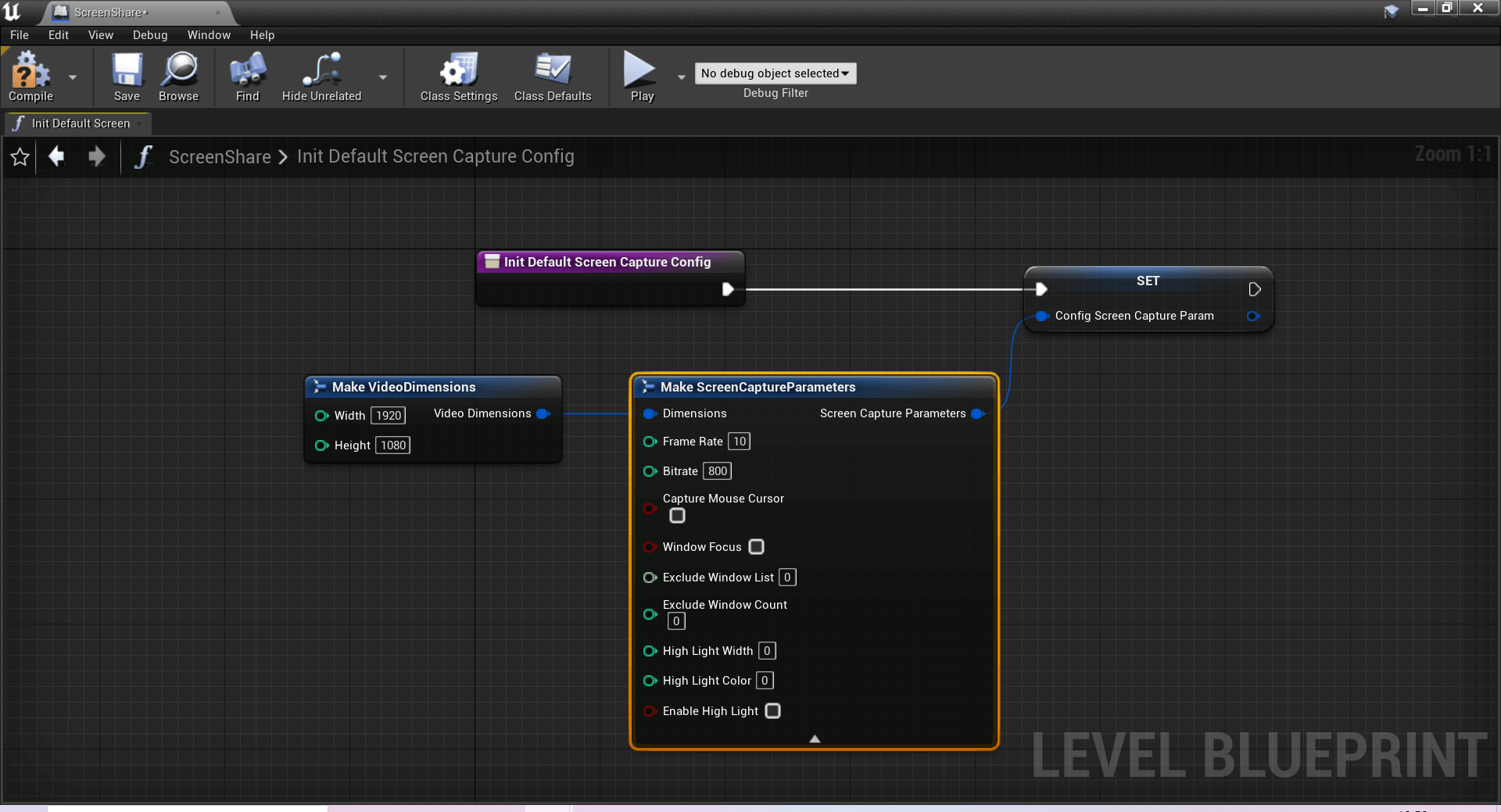Click Video Dimensions output pin
Screen dimensions: 1501x812
(543, 413)
